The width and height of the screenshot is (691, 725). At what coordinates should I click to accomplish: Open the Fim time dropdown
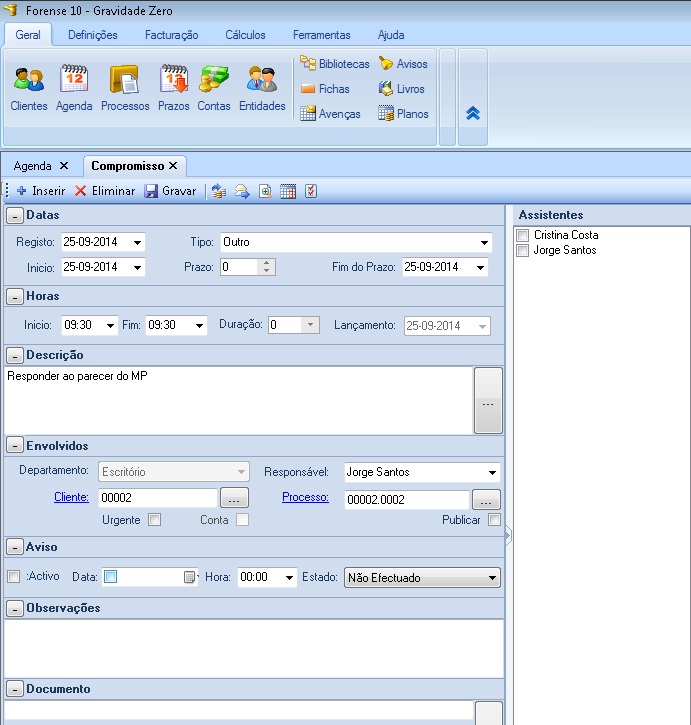(199, 326)
